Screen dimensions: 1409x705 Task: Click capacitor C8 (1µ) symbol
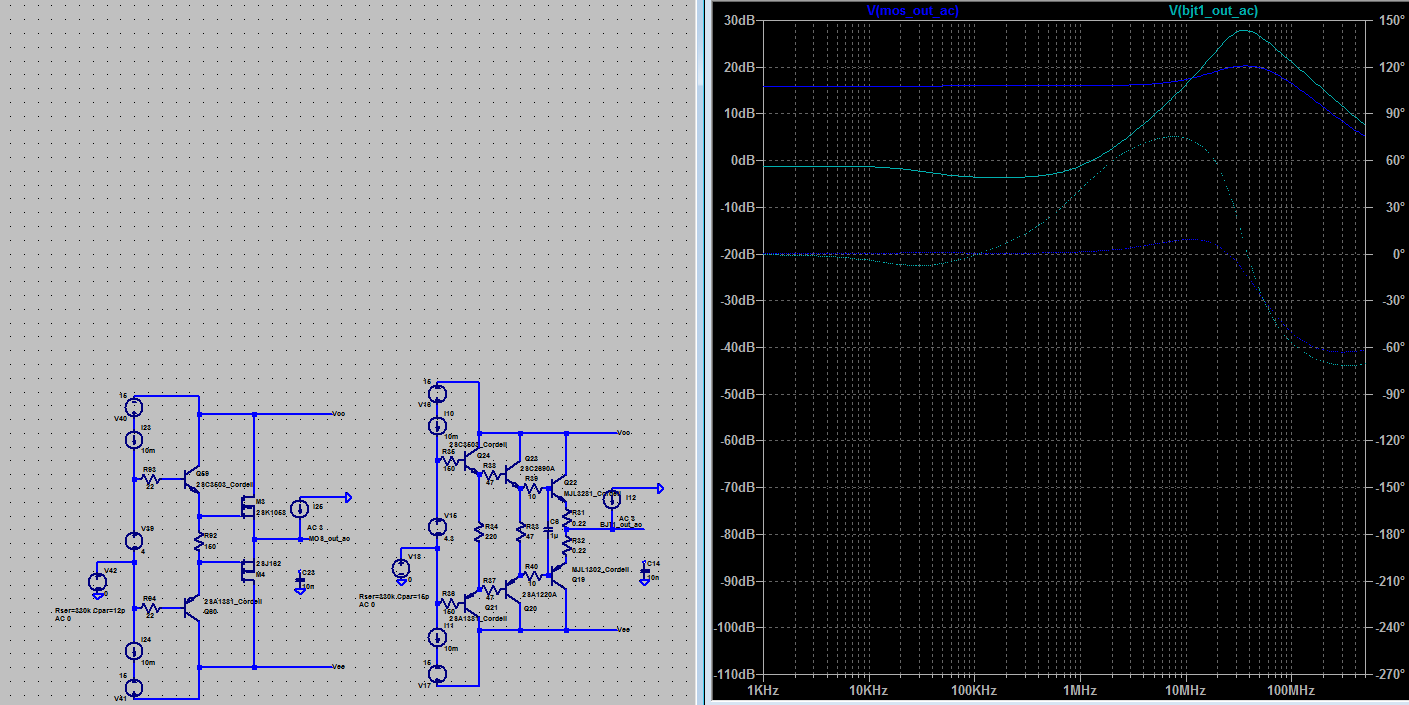tap(548, 529)
